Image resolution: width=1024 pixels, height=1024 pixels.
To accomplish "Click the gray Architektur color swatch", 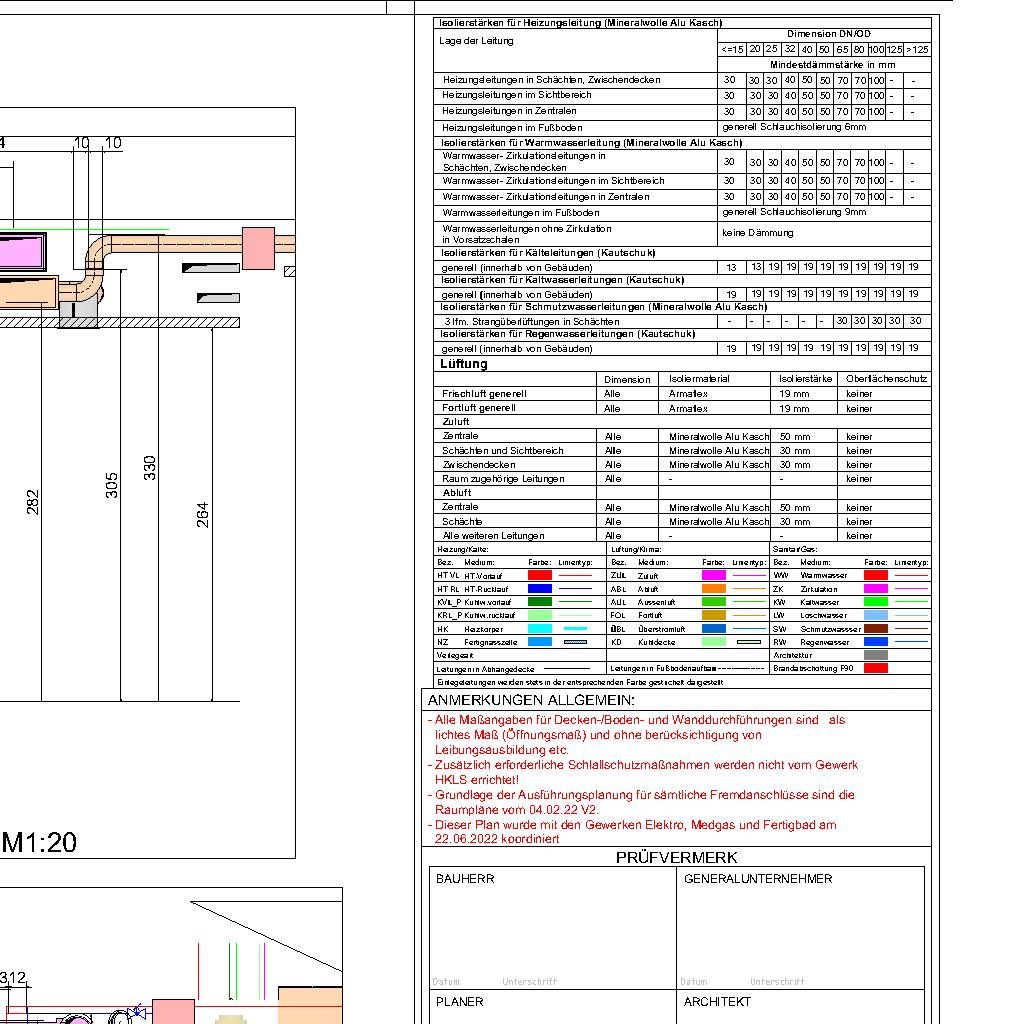I will click(x=876, y=655).
